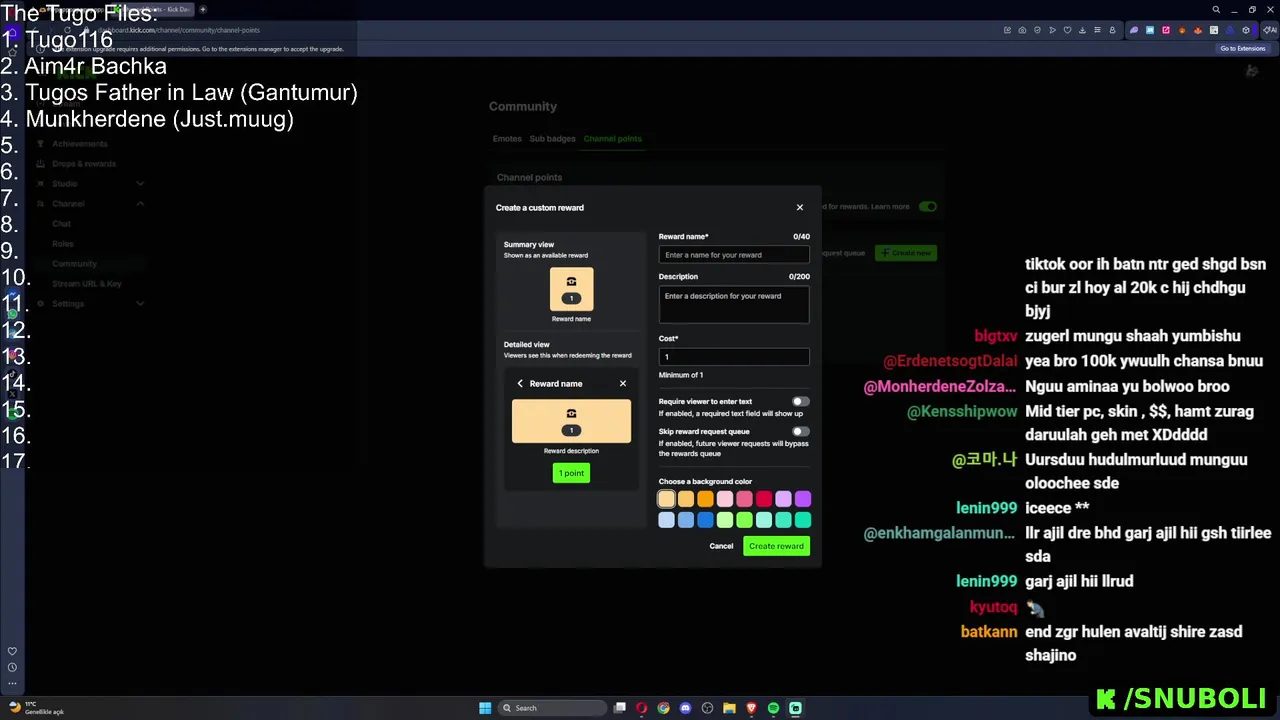Select the Channel points tab
Viewport: 1280px width, 720px height.
612,139
